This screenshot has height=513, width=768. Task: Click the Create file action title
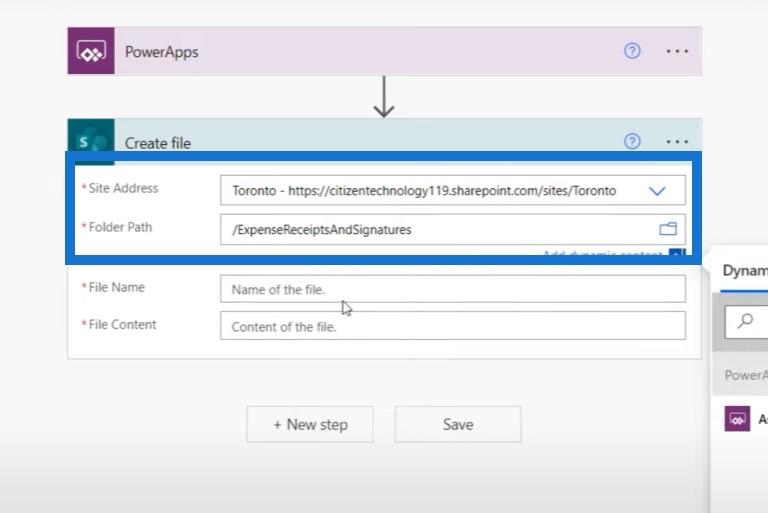(x=158, y=143)
